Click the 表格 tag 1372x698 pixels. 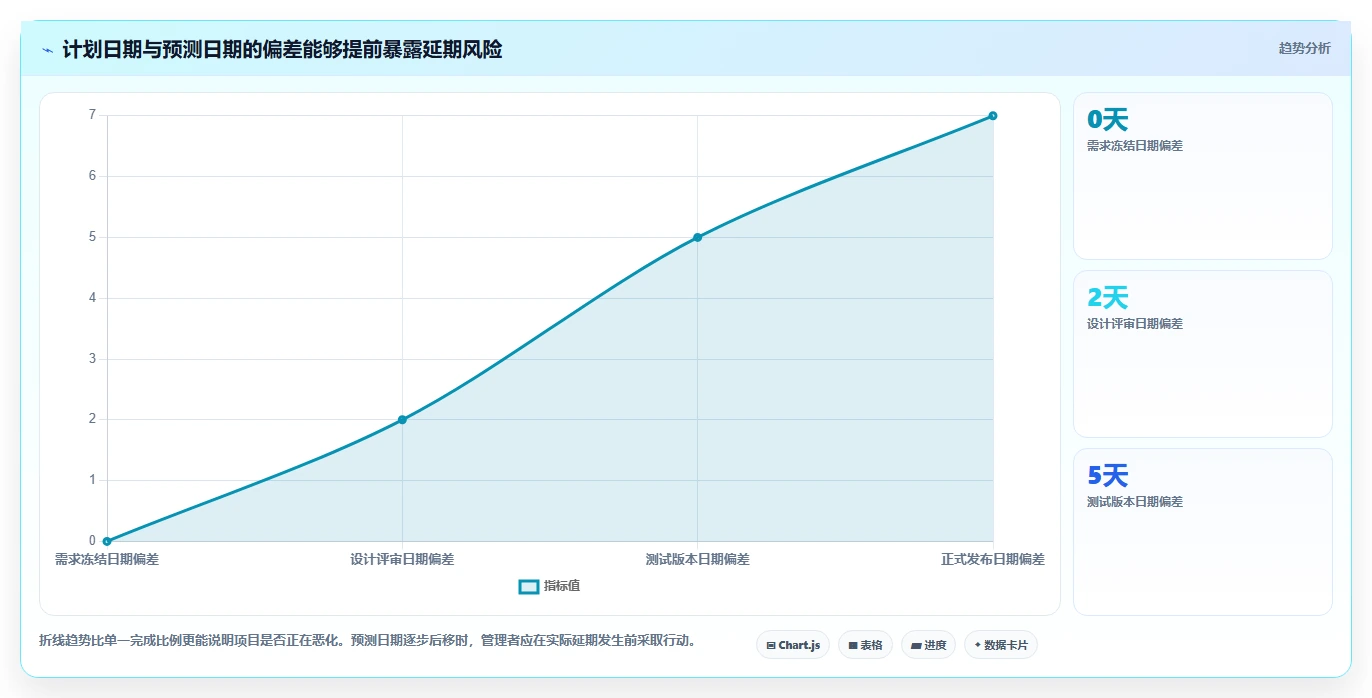point(865,645)
